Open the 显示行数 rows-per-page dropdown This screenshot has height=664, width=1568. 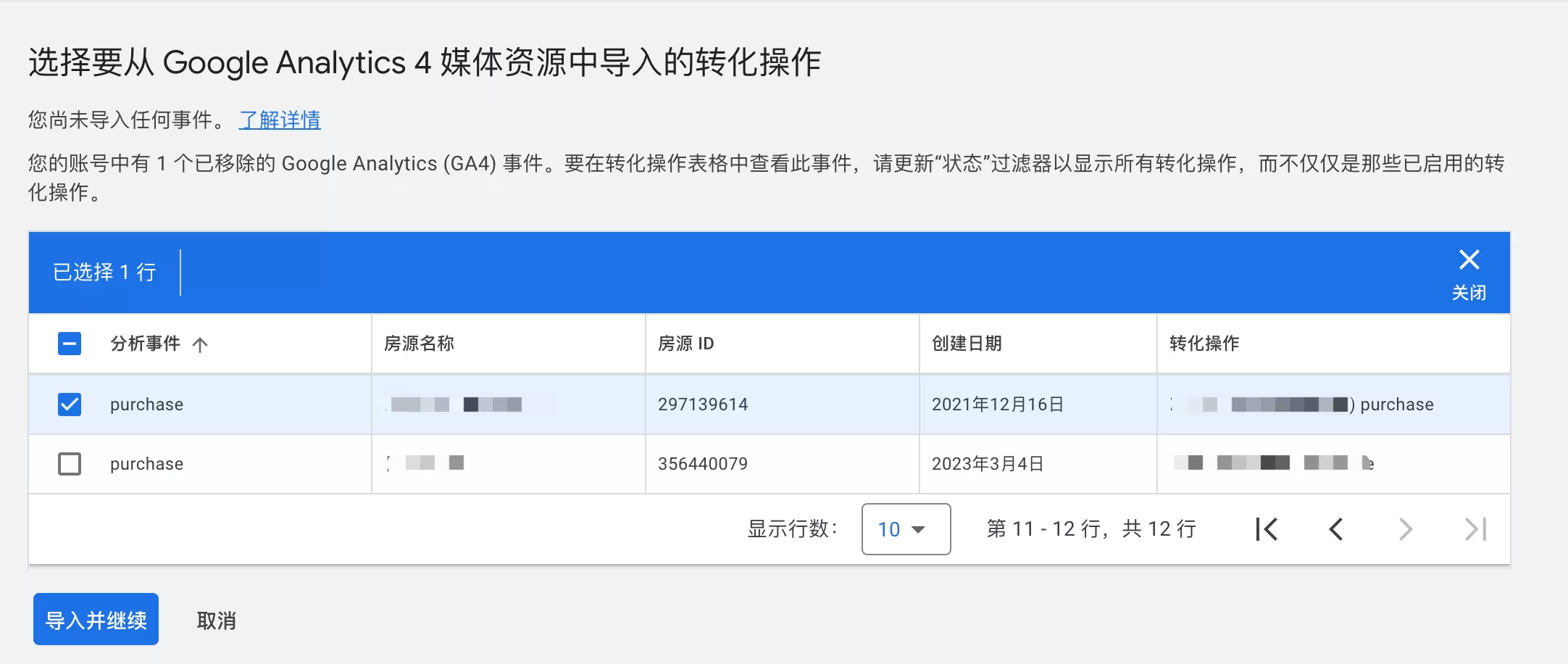click(906, 529)
